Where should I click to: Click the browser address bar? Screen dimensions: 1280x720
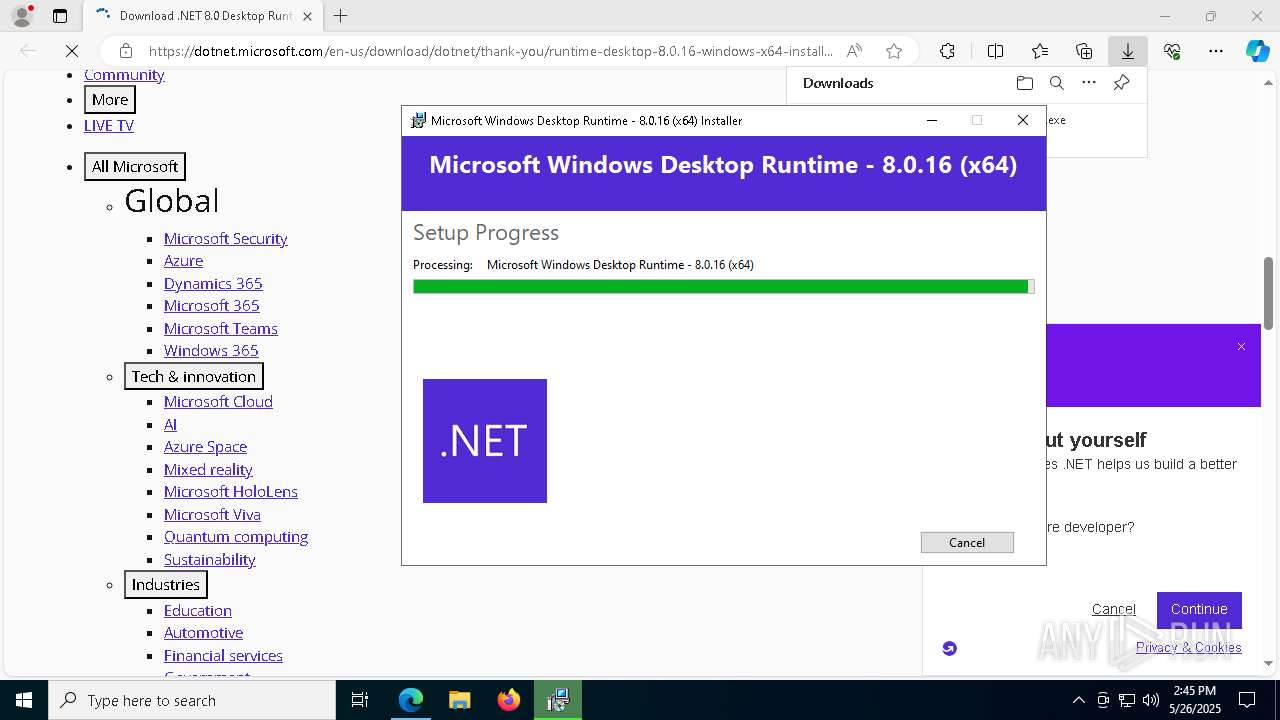point(490,51)
